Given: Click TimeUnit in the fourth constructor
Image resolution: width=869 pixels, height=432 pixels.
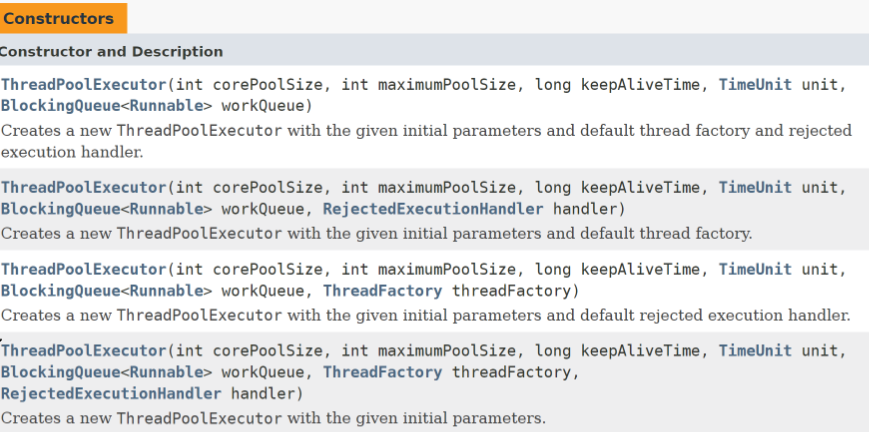Looking at the screenshot, I should tap(755, 351).
